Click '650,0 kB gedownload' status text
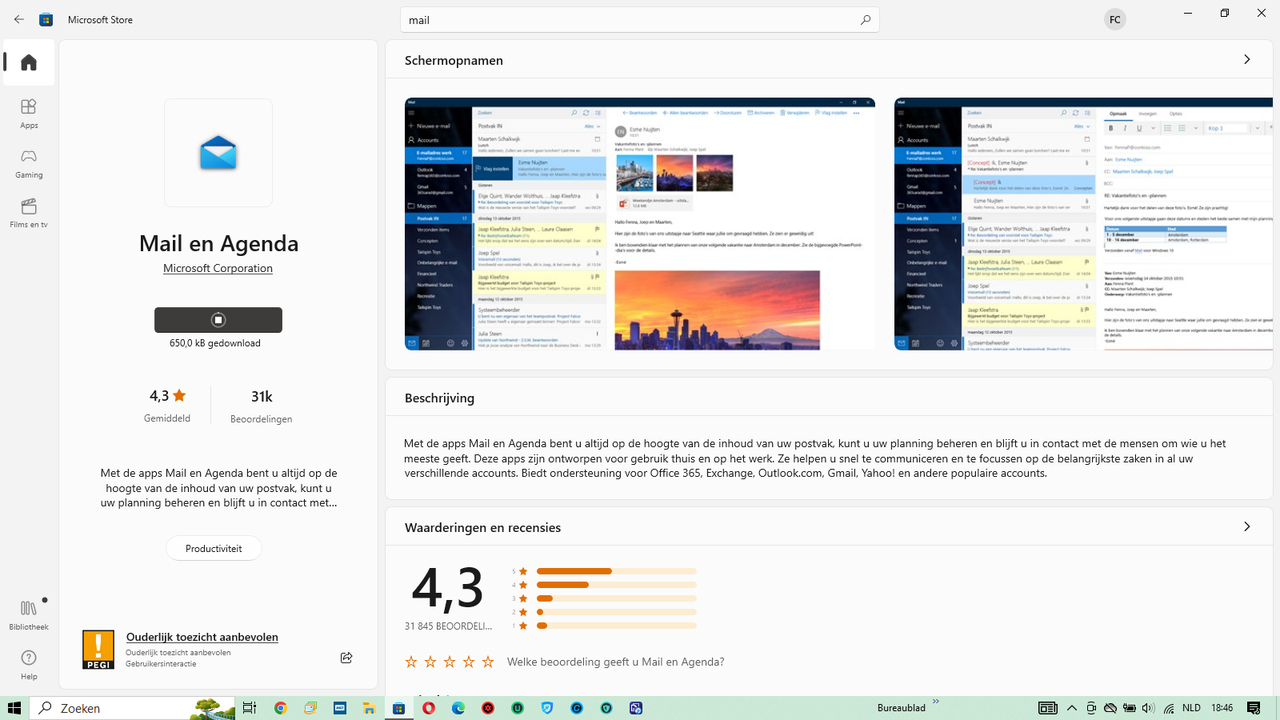Screen dimensions: 1280x720 215,343
